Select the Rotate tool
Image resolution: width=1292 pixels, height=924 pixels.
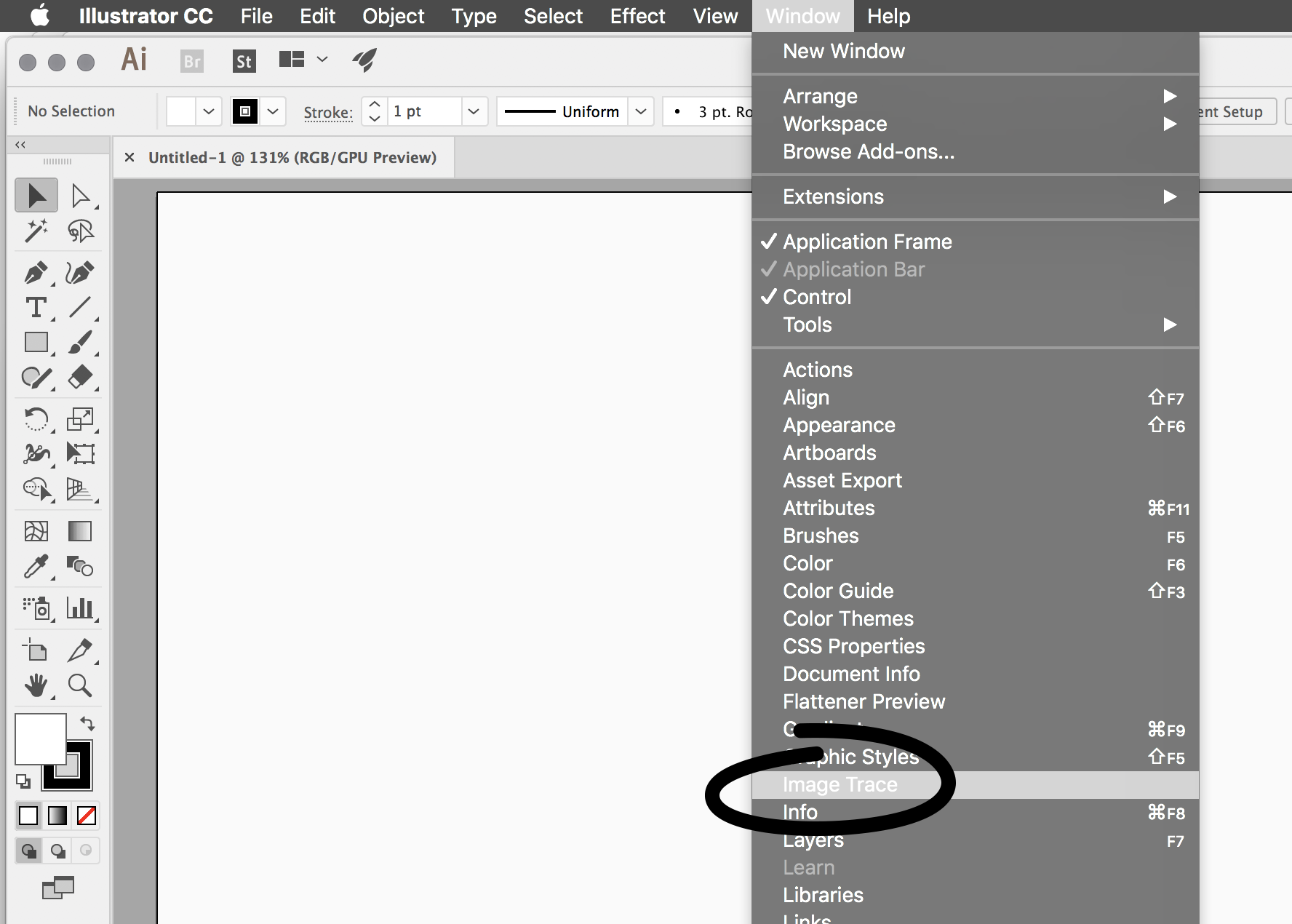[x=36, y=419]
